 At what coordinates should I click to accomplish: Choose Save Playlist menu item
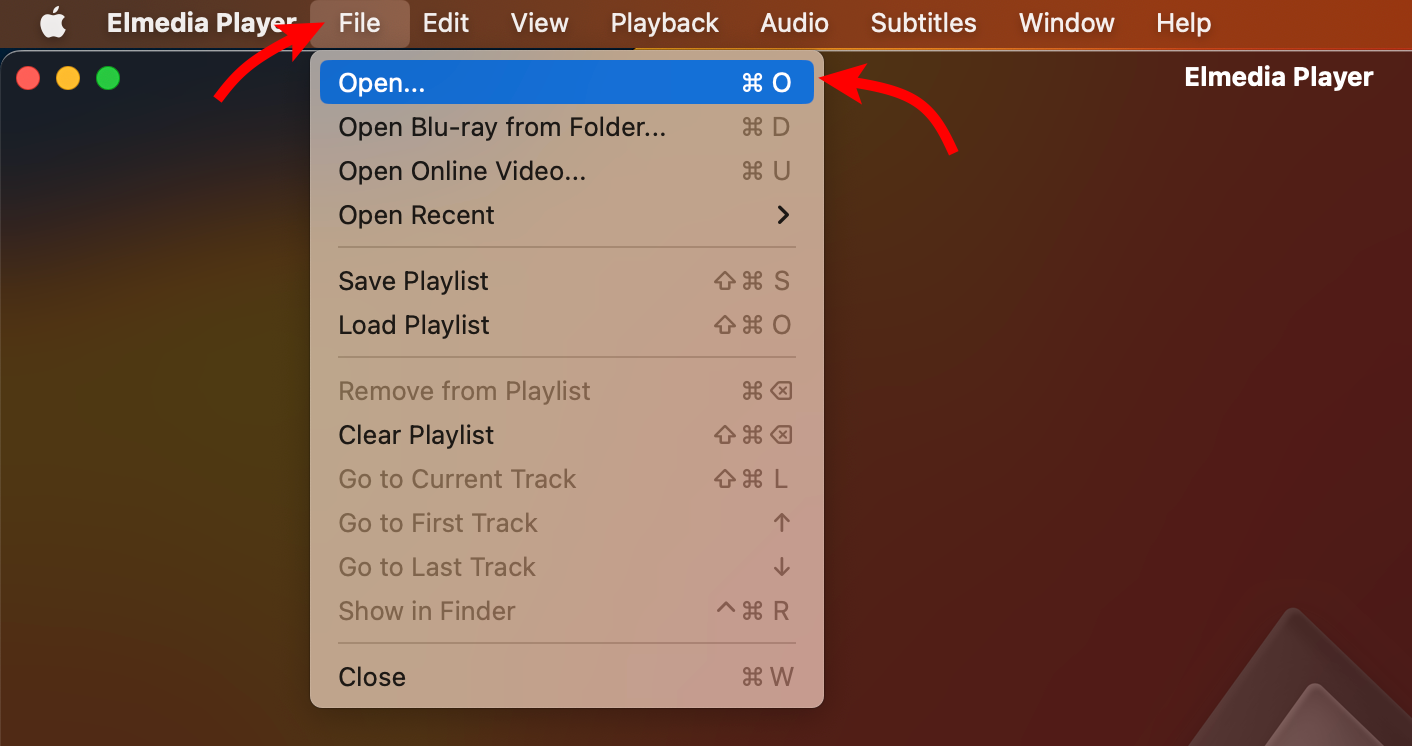[566, 281]
